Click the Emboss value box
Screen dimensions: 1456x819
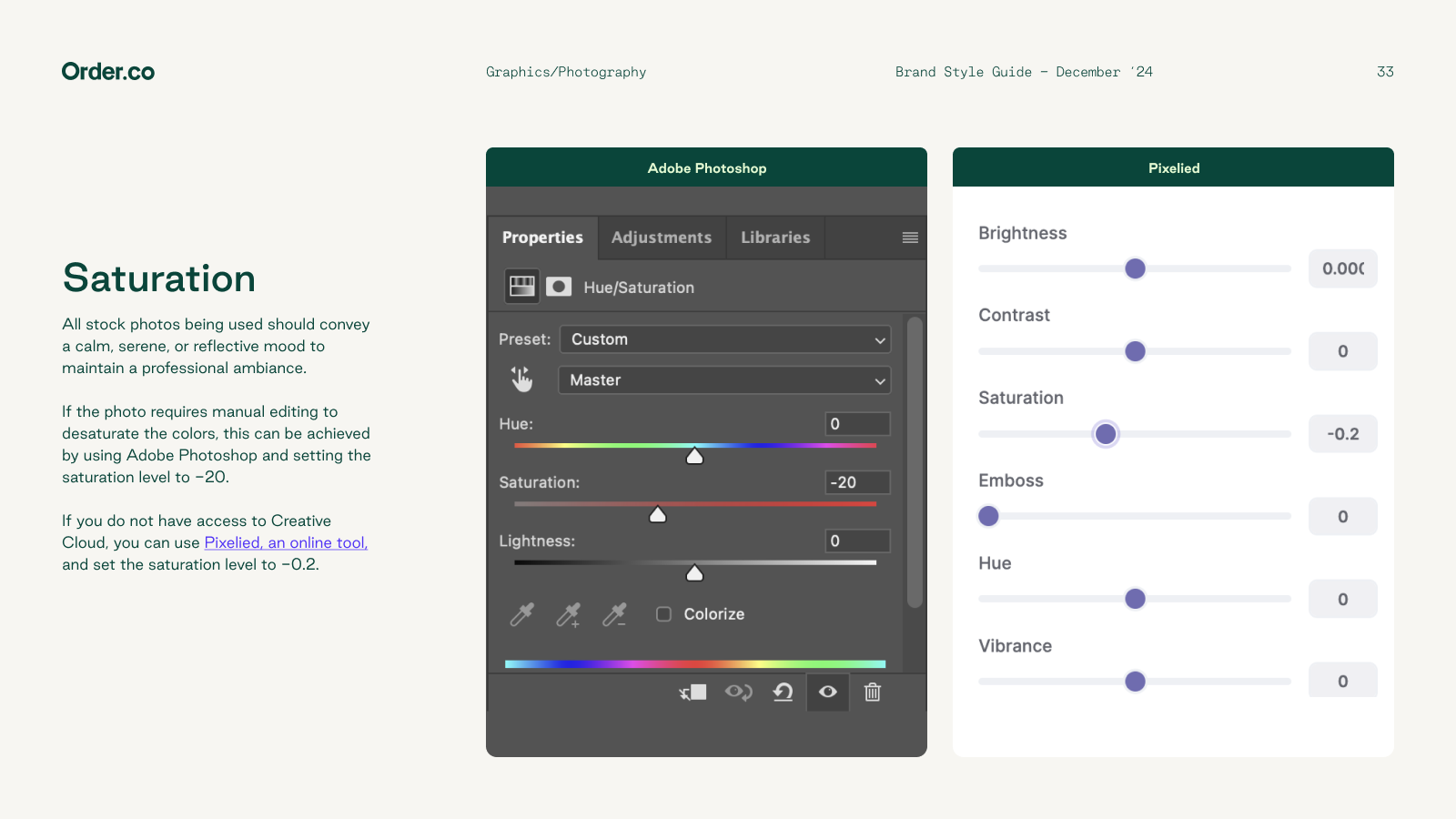(x=1343, y=517)
